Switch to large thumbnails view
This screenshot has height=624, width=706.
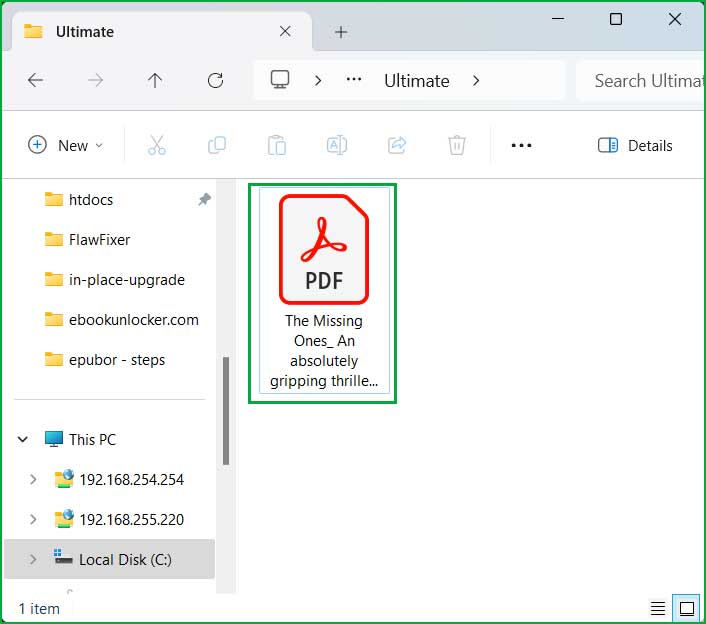pyautogui.click(x=687, y=608)
